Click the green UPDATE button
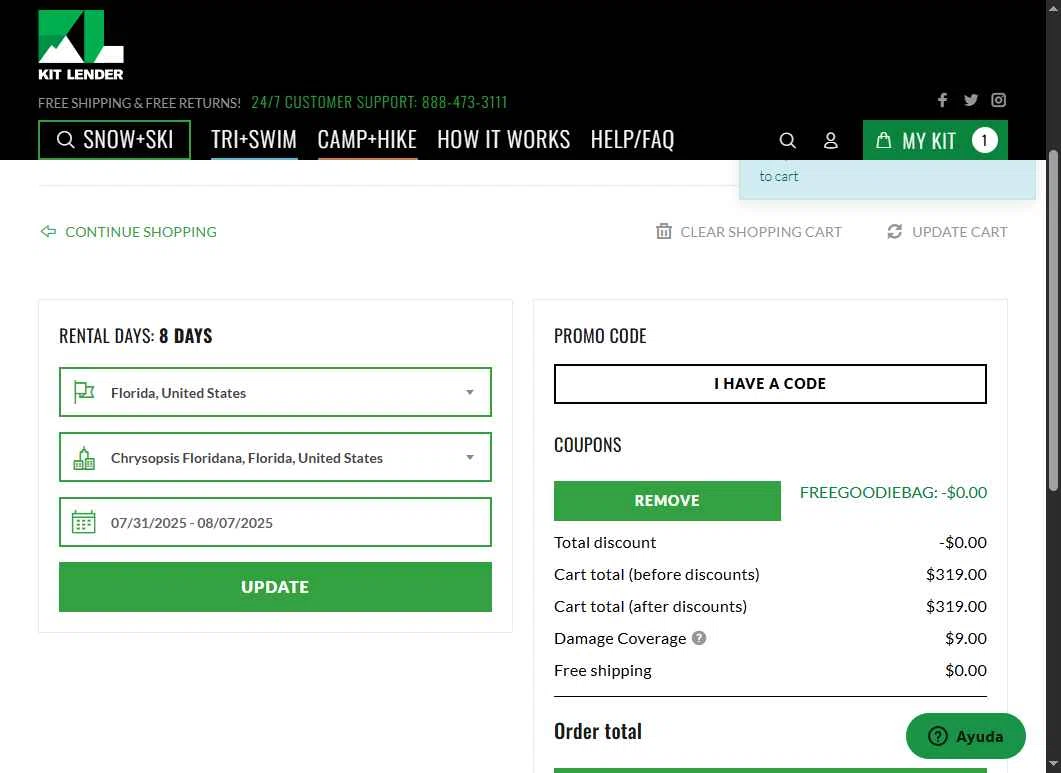 [x=275, y=587]
